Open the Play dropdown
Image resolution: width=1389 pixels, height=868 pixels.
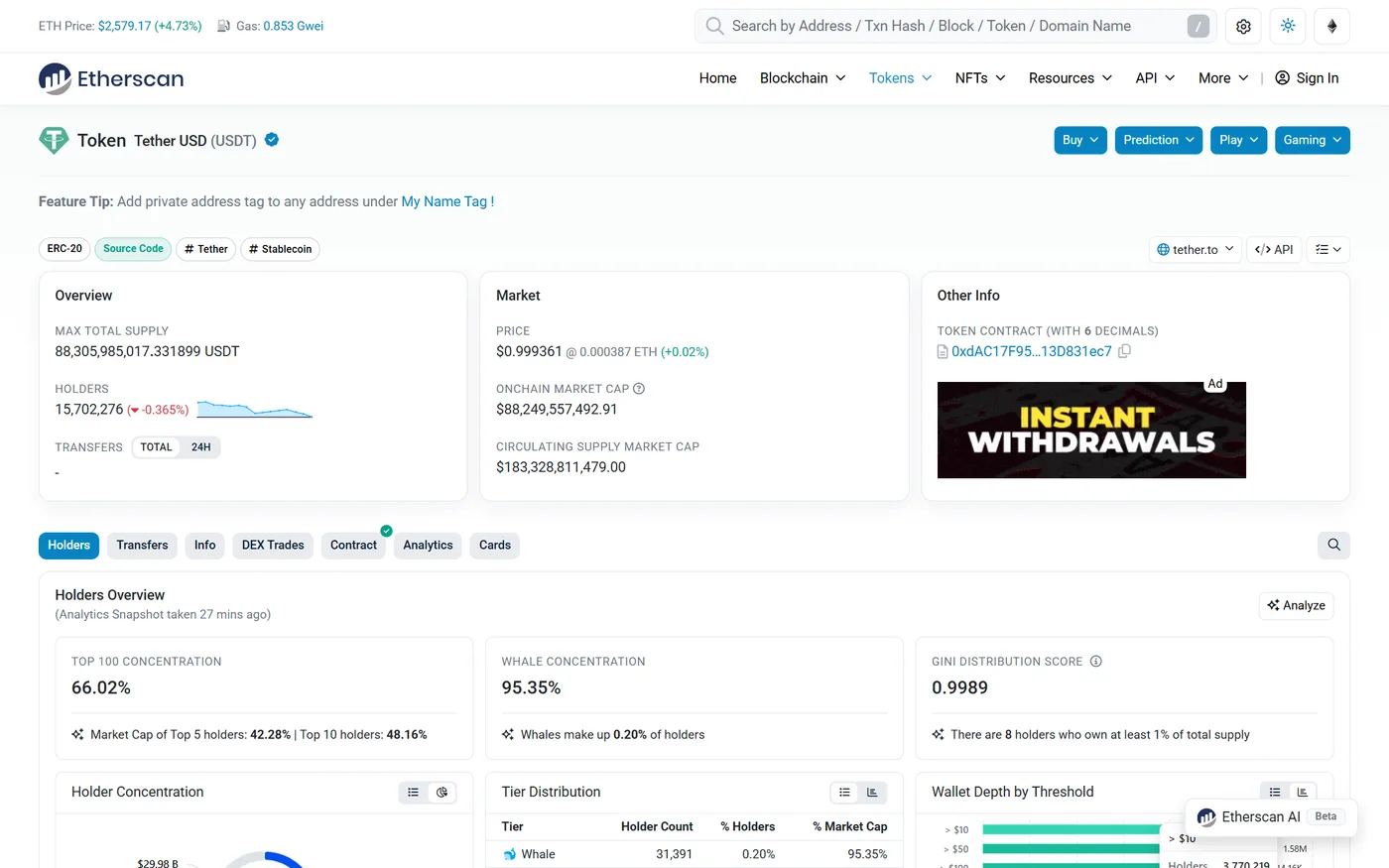[1239, 140]
